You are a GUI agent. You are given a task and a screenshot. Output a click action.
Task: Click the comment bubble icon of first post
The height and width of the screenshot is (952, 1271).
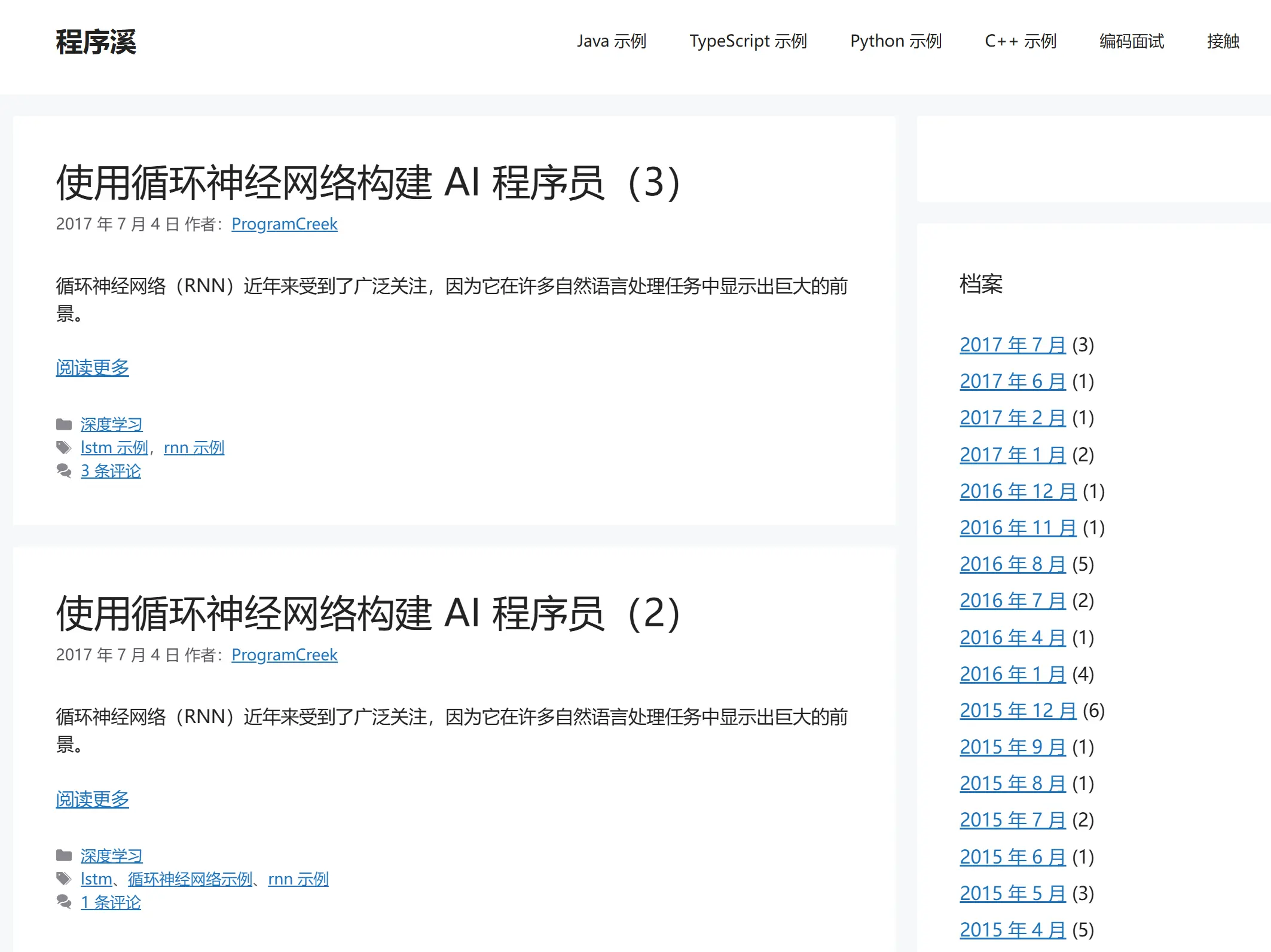tap(64, 471)
